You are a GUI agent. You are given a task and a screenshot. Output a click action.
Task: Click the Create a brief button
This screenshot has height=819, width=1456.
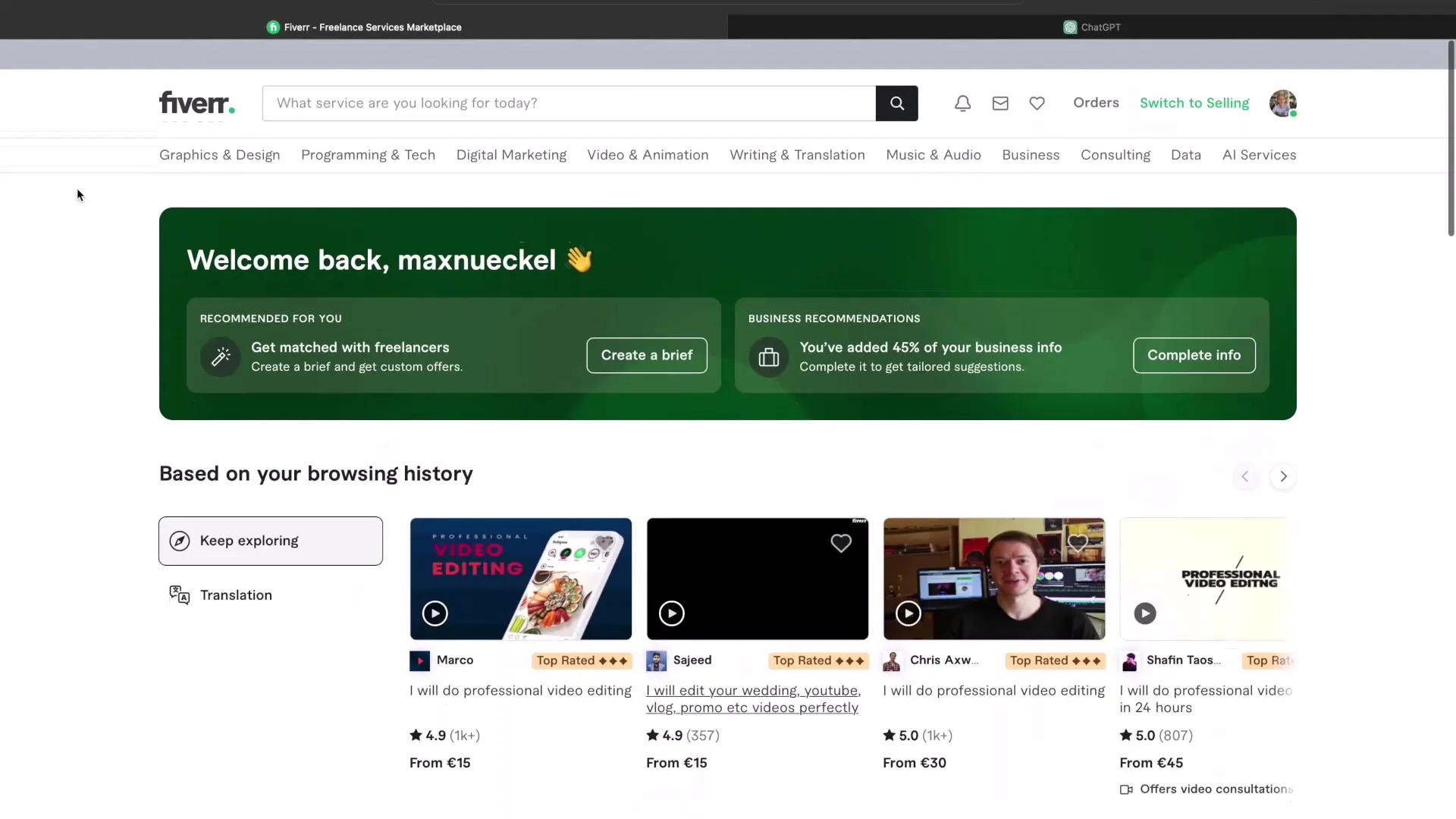646,355
